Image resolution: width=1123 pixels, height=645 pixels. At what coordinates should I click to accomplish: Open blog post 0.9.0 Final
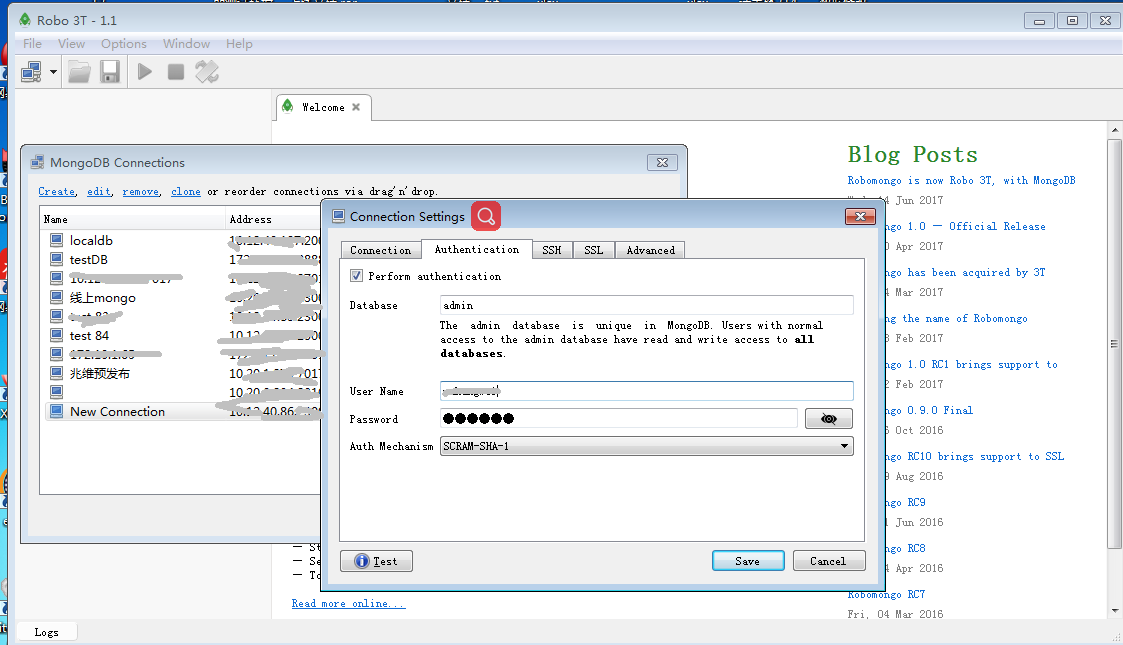pyautogui.click(x=928, y=410)
